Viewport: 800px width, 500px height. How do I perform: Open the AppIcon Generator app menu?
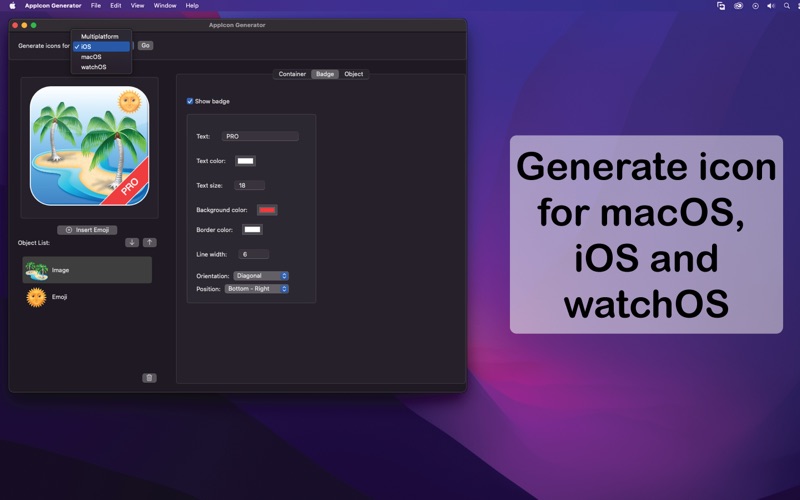tap(53, 6)
